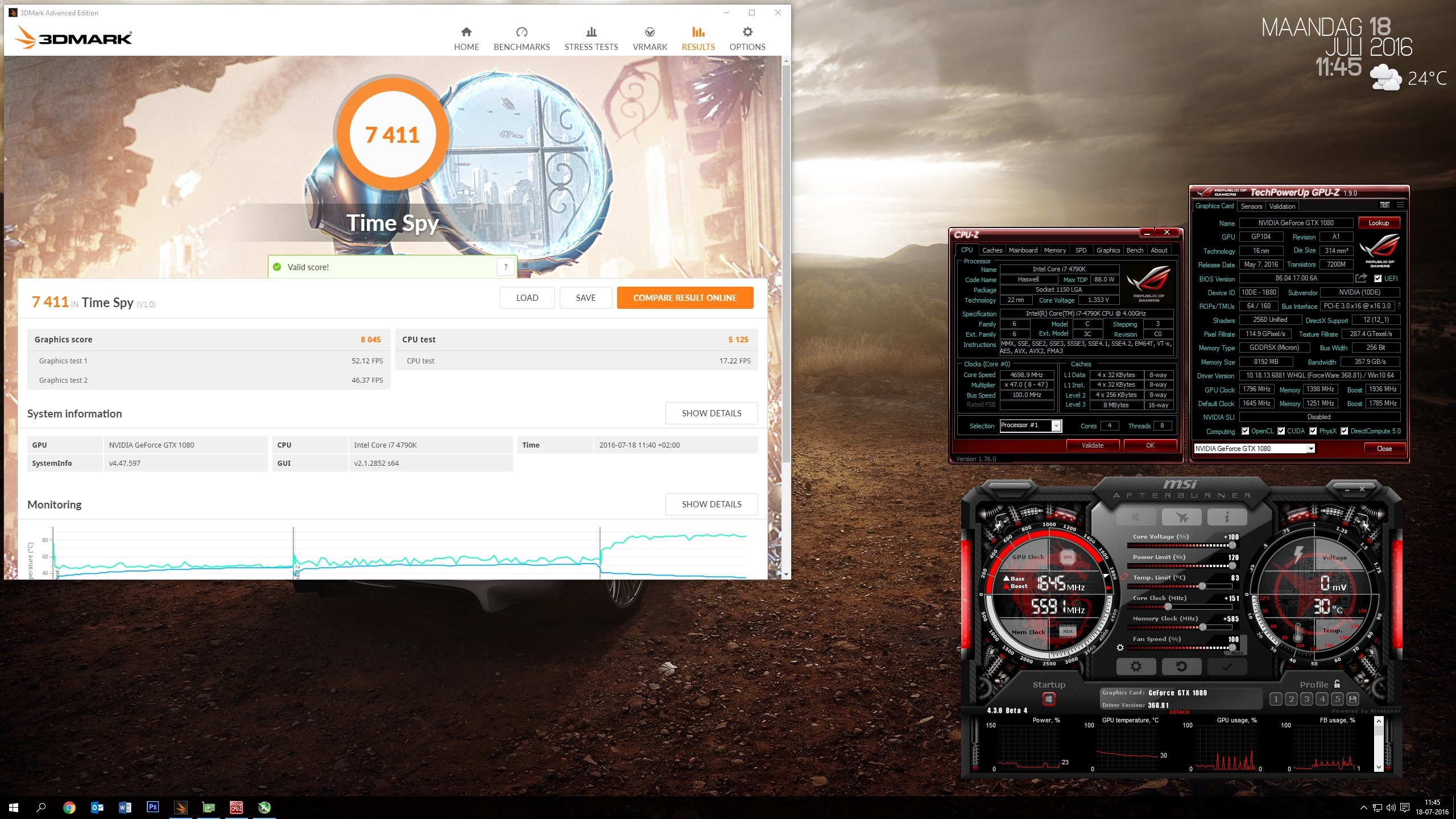This screenshot has width=1456, height=819.
Task: Click save profile floppy disk icon
Action: 1353,699
